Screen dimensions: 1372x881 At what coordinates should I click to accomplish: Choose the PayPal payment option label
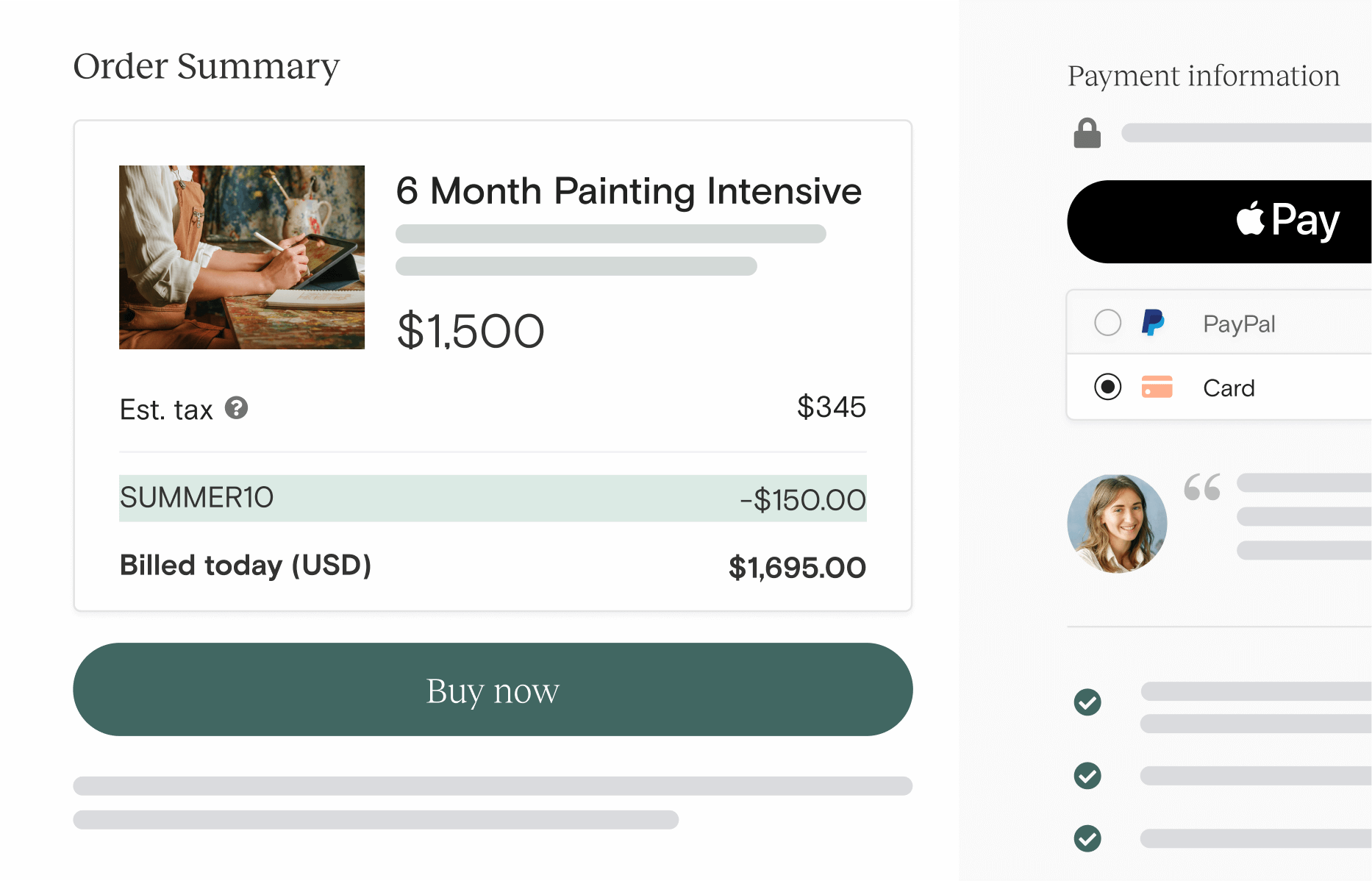click(x=1239, y=324)
